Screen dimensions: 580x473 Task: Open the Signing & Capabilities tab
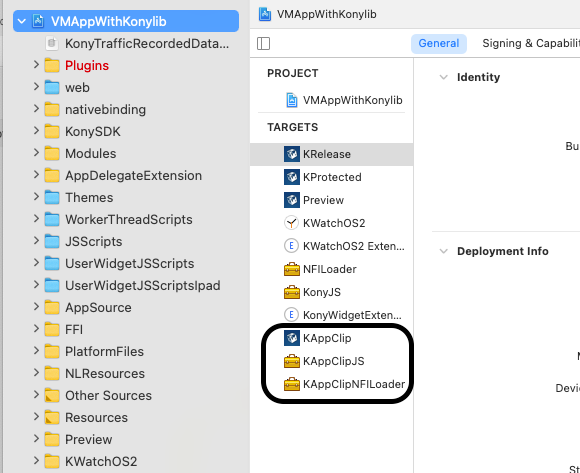(x=530, y=43)
